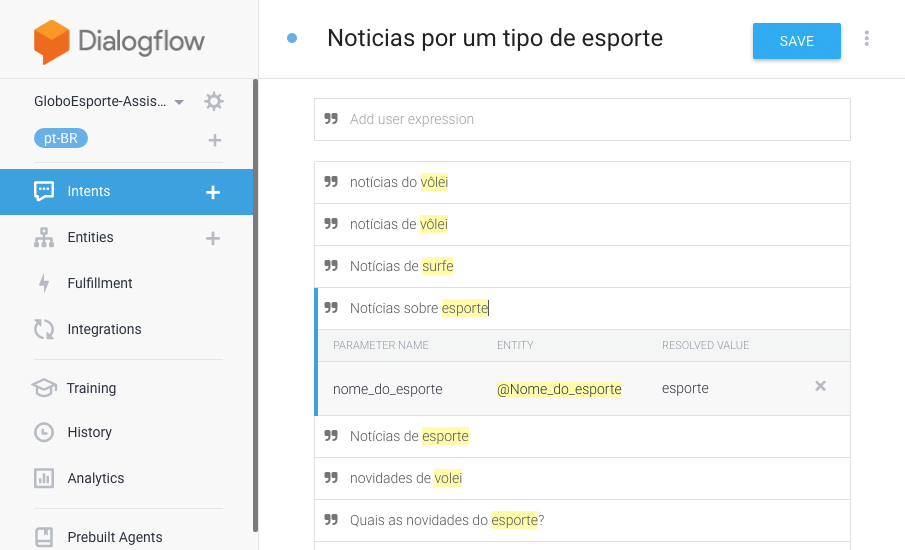
Task: Click quote icon of 'notícias de vôlei'
Action: [331, 224]
